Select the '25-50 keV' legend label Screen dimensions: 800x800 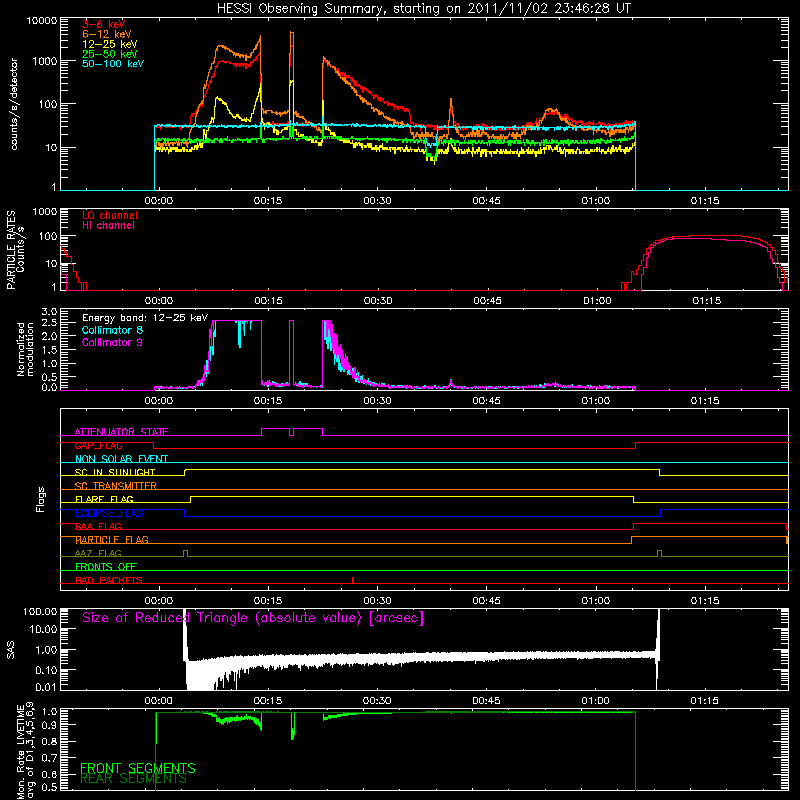click(110, 54)
